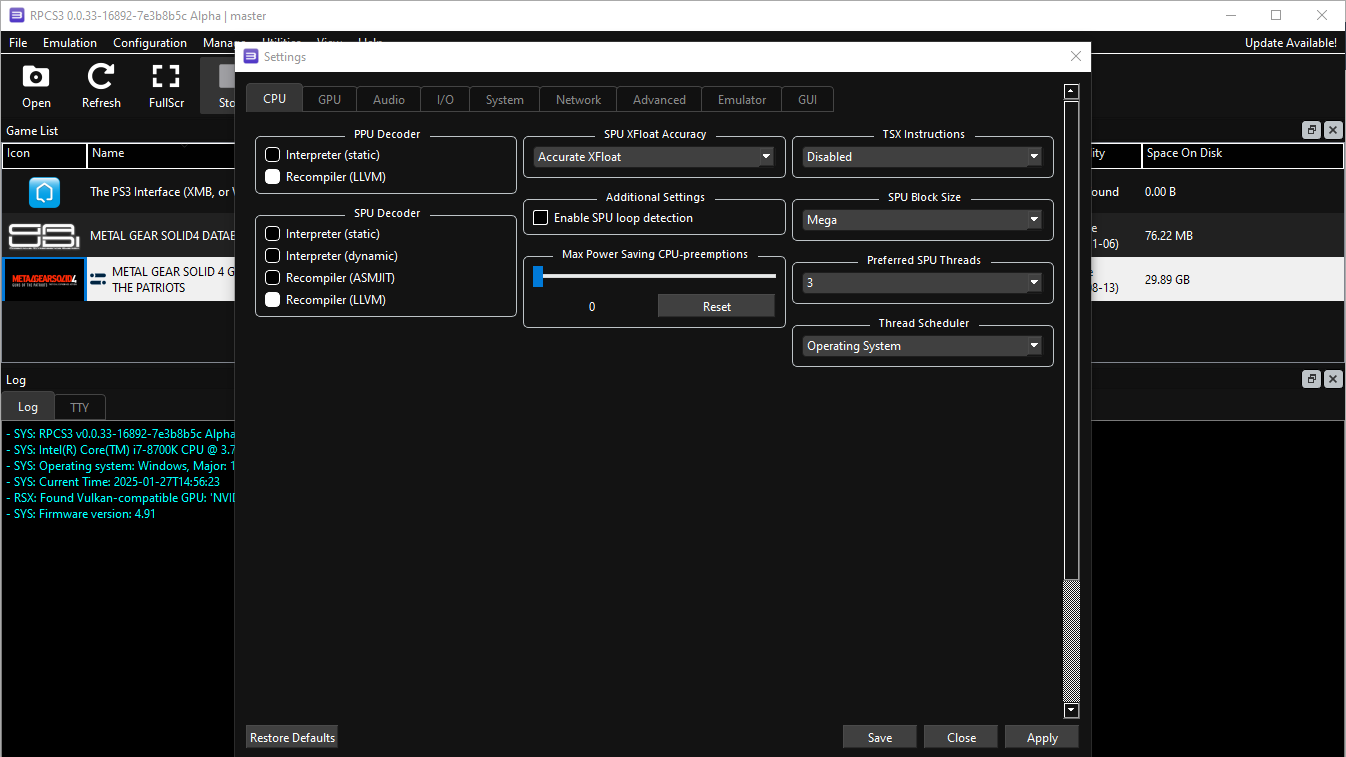The image size is (1346, 757).
Task: Switch to the Emulator settings tab
Action: pyautogui.click(x=742, y=100)
